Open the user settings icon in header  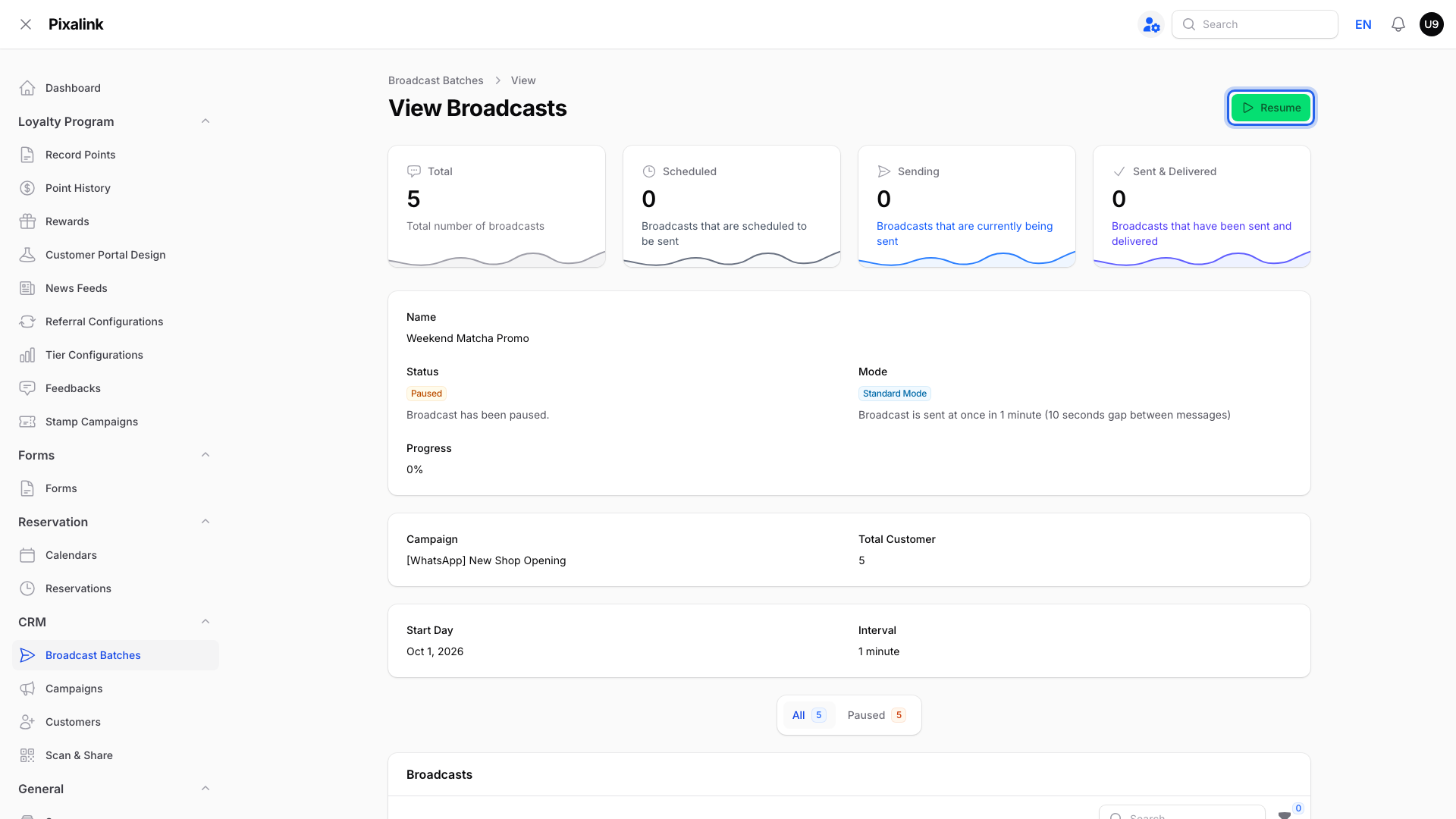[1151, 24]
